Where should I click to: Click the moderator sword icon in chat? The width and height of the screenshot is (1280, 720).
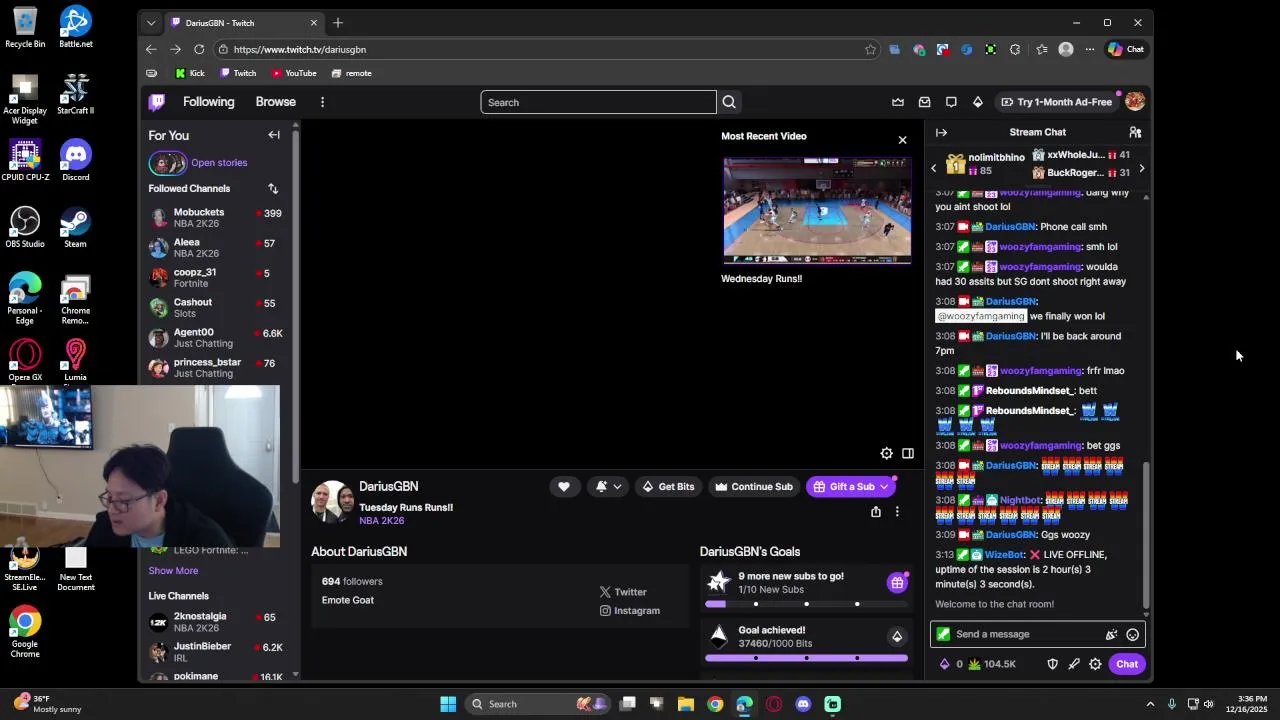(1074, 664)
